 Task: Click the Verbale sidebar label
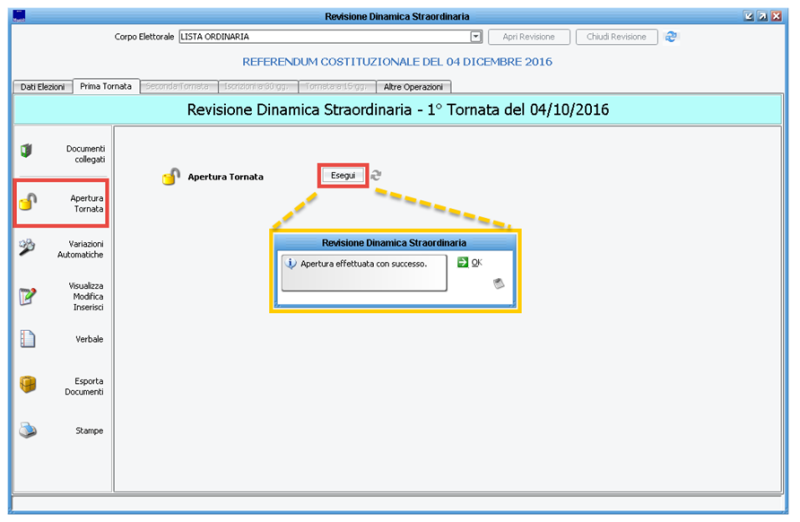pos(89,339)
